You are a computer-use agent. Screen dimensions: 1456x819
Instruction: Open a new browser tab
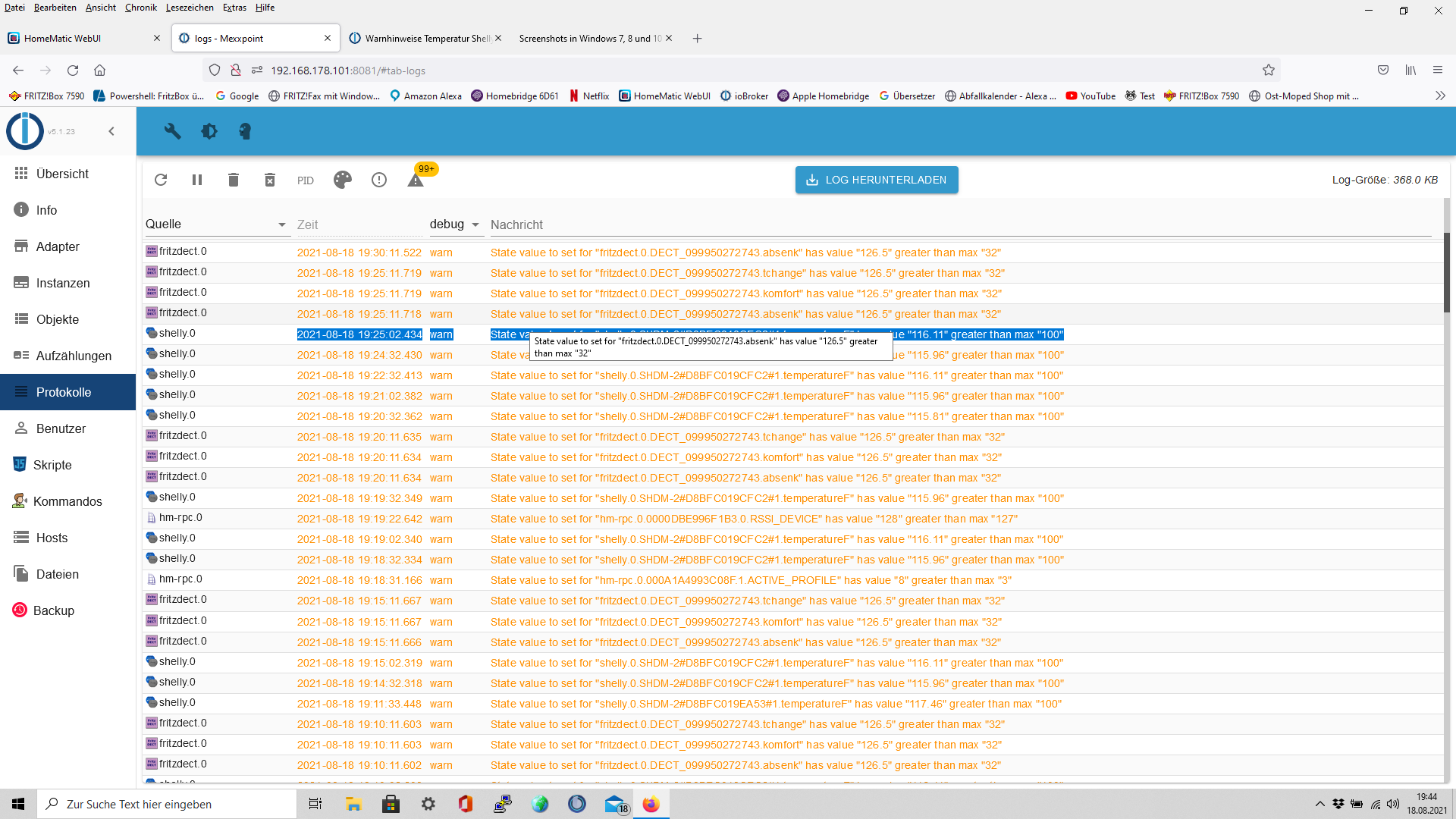tap(697, 38)
